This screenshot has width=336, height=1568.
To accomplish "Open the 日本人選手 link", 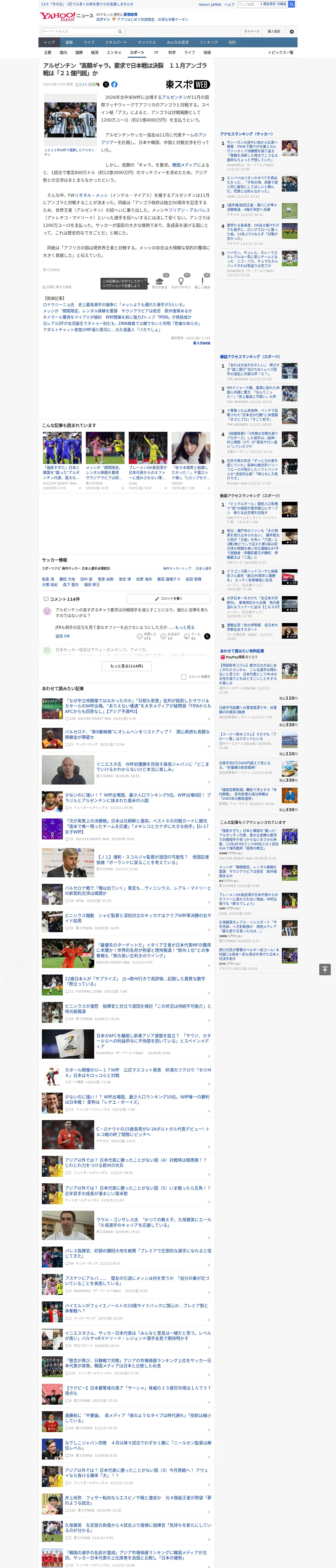I will (204, 568).
